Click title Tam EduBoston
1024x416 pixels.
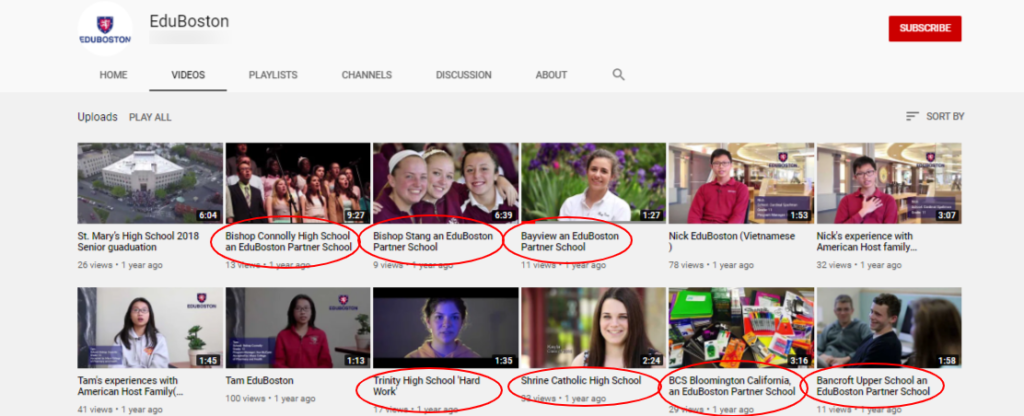259,380
